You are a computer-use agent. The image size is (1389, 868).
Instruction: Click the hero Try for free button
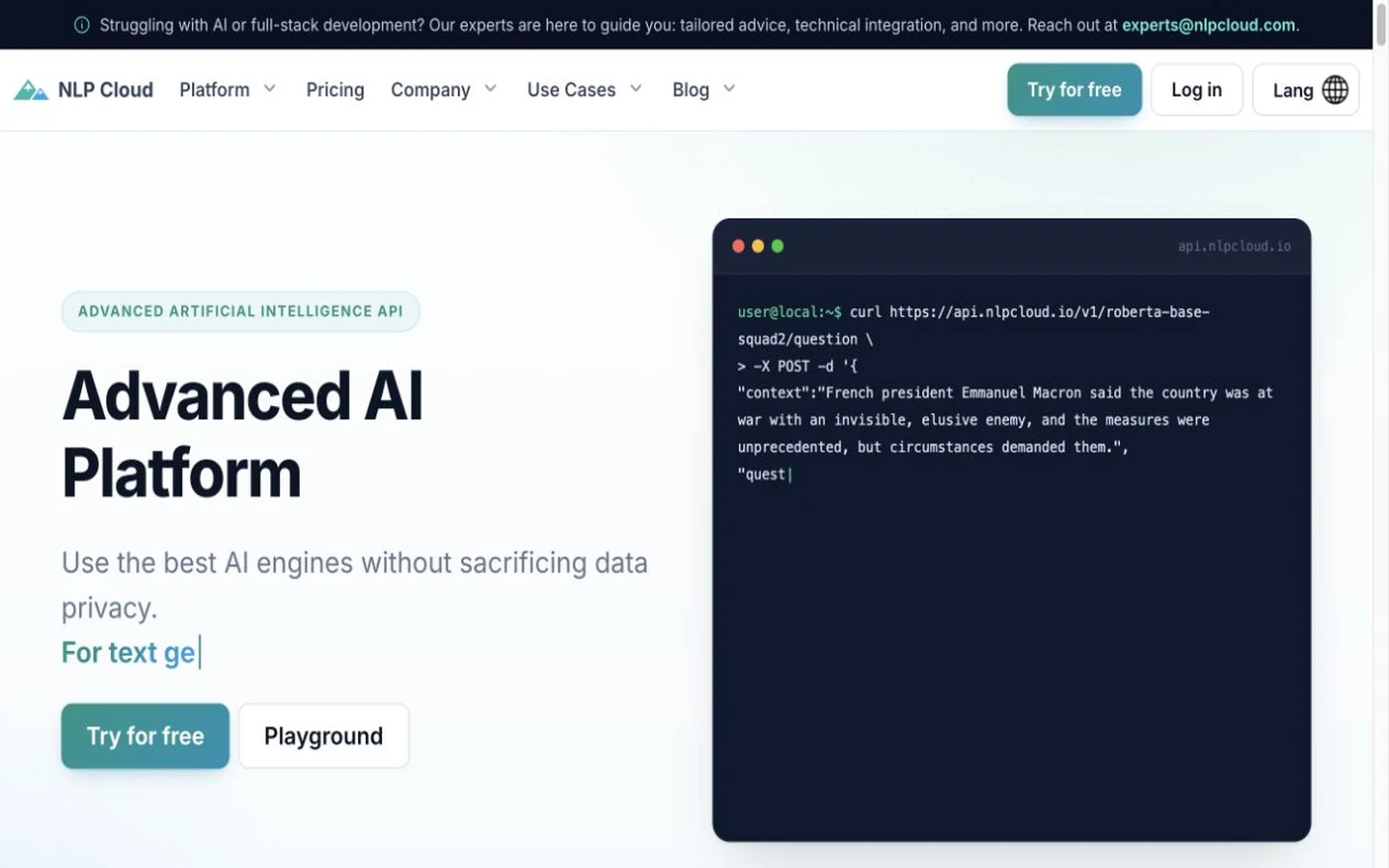(146, 736)
